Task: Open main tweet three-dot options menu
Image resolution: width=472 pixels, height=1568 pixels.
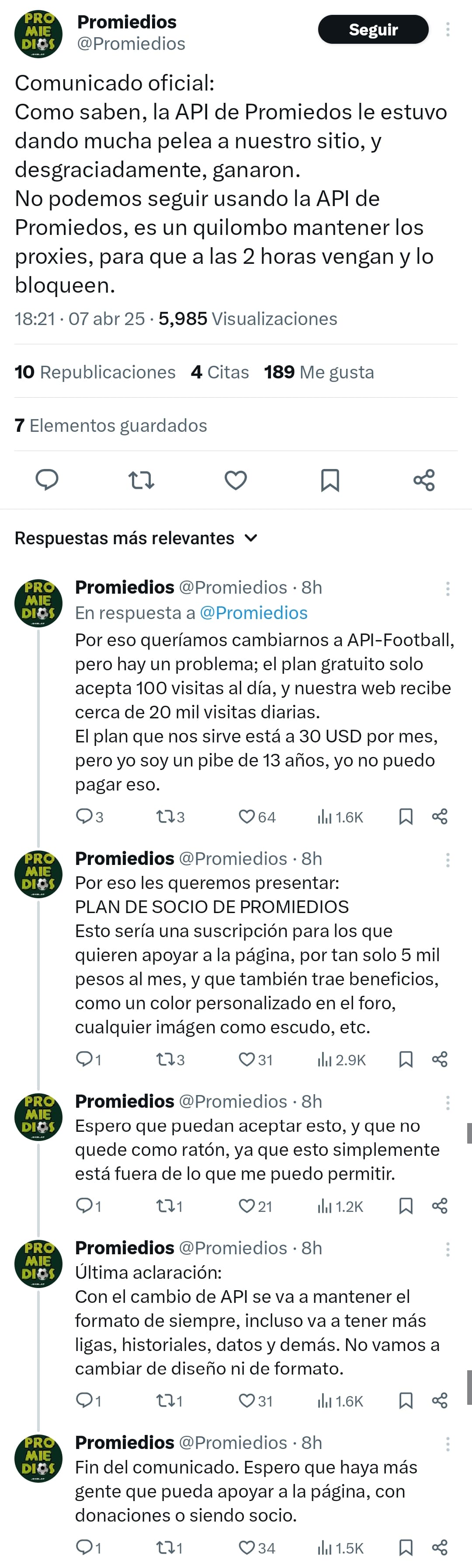Action: pos(448,29)
